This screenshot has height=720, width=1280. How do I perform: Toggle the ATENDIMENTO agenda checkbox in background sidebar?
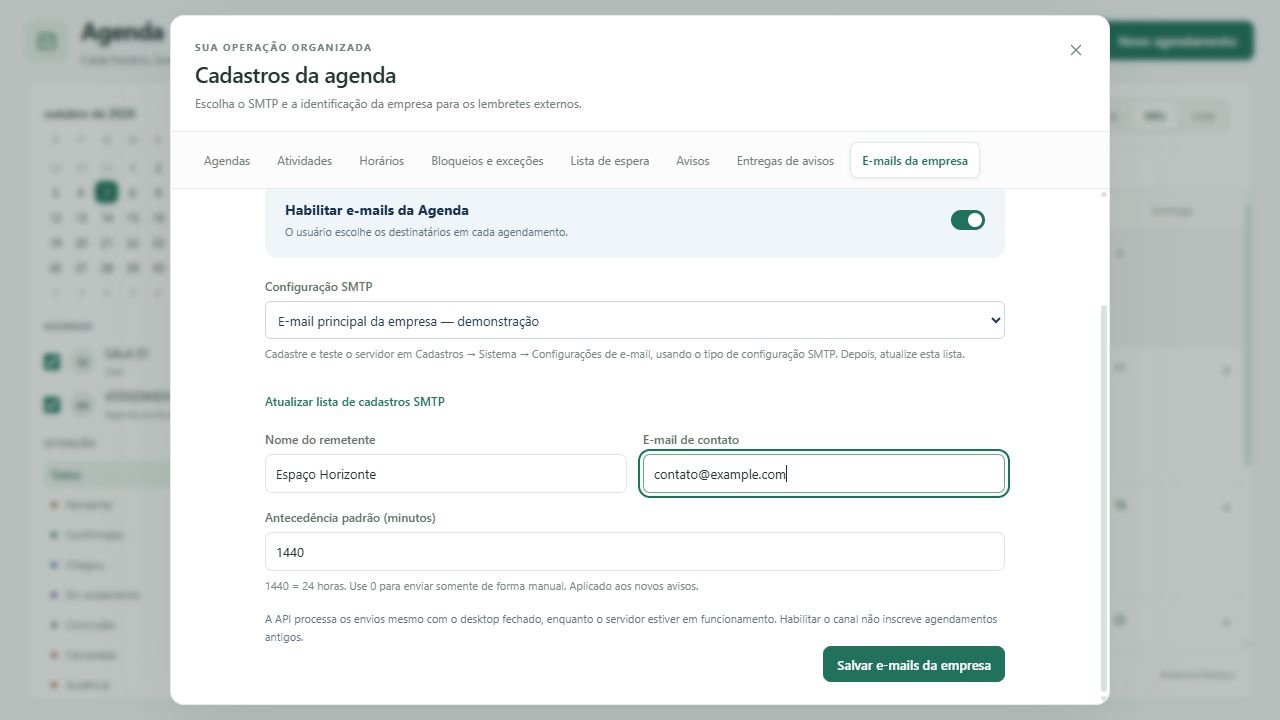[52, 405]
